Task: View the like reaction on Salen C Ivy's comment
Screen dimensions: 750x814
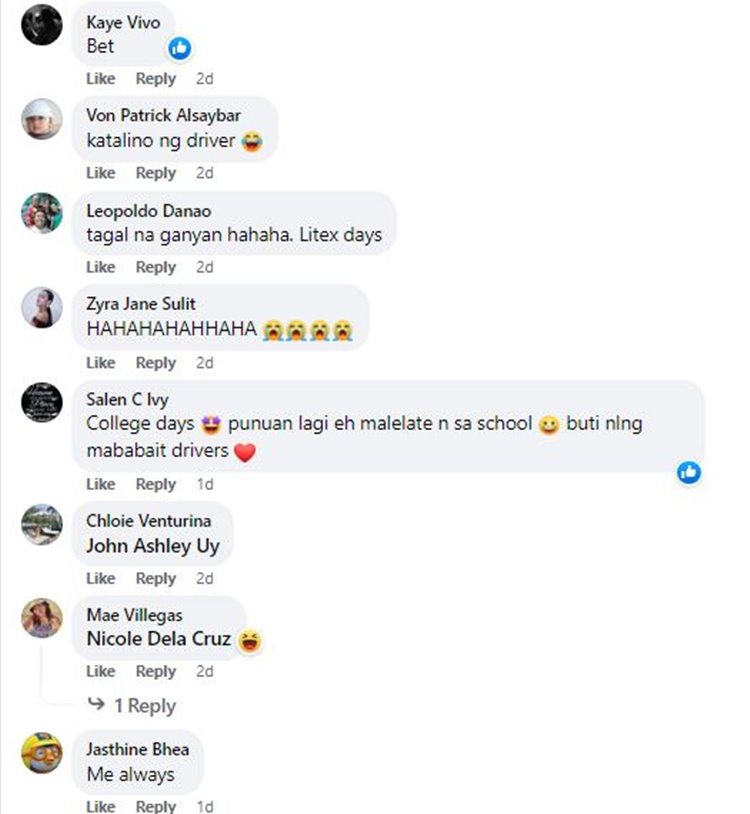Action: pyautogui.click(x=689, y=472)
